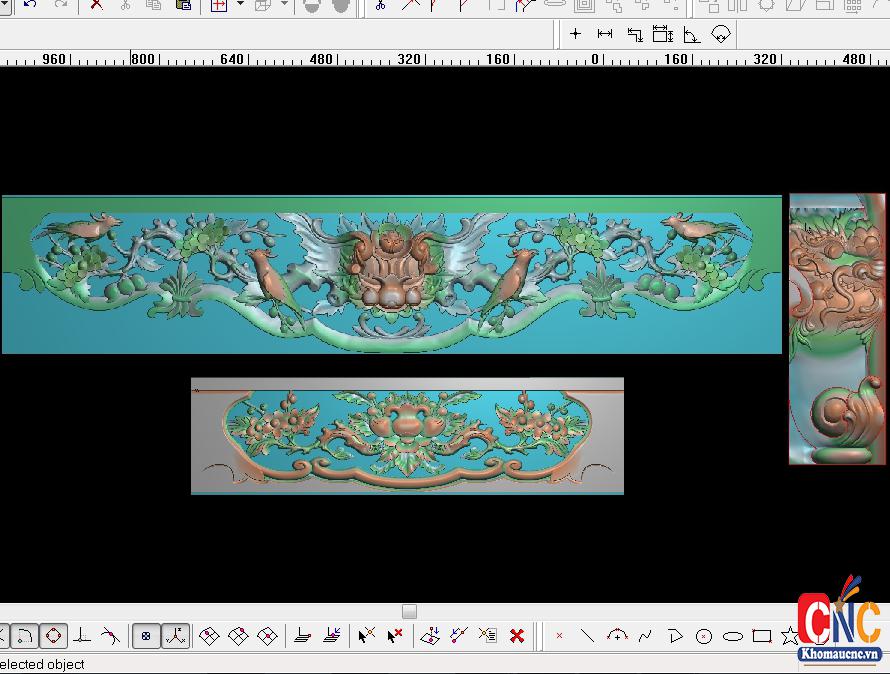Choose the spline curve tool
890x674 pixels.
pos(645,635)
